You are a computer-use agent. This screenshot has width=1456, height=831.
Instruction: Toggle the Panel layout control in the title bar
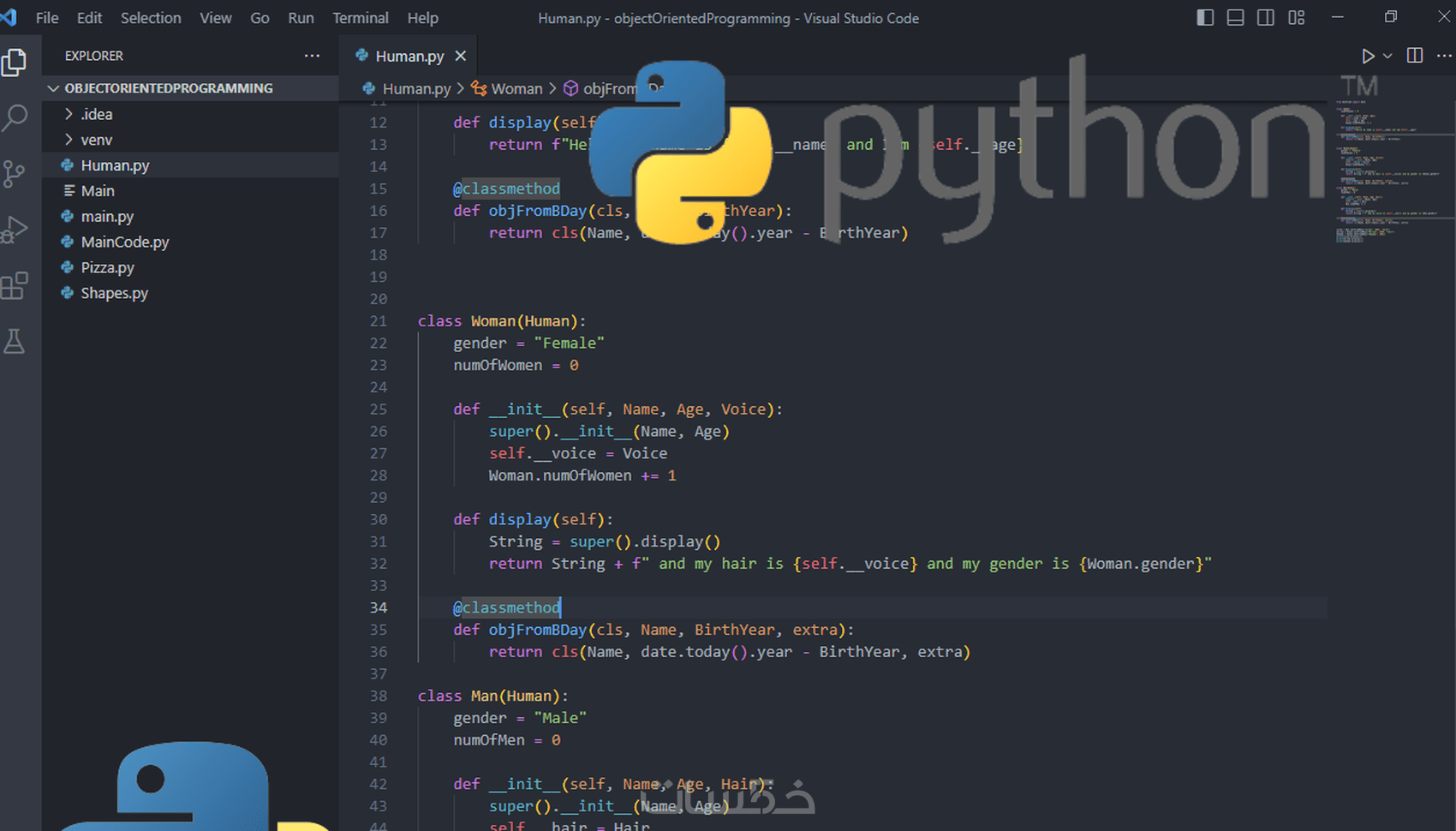coord(1235,17)
